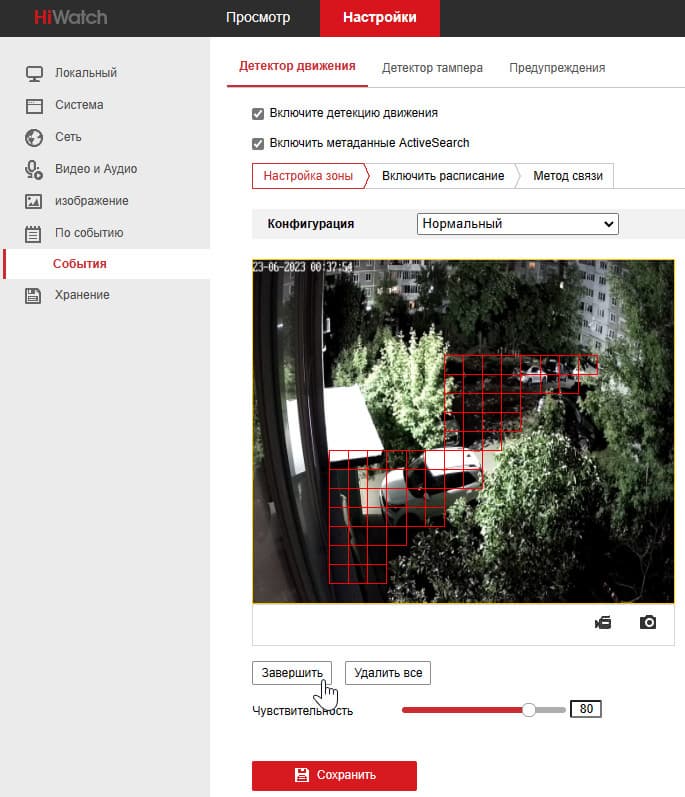The height and width of the screenshot is (797, 685).
Task: Open the Включить расписание step tab
Action: 443,176
